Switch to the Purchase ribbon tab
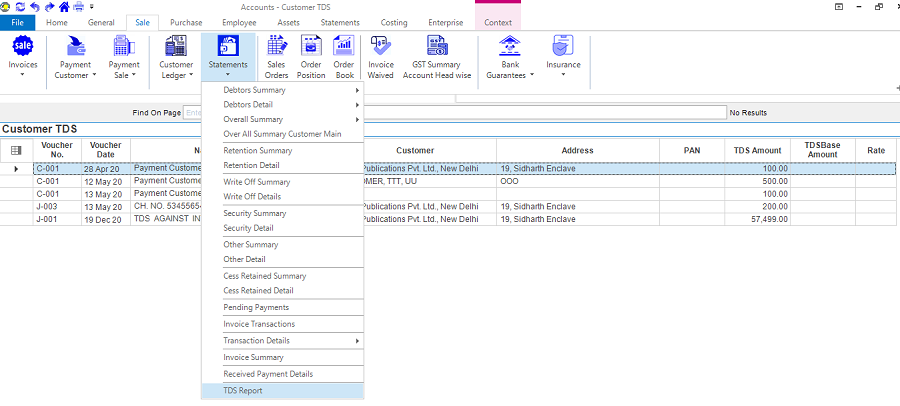This screenshot has width=900, height=406. point(185,21)
